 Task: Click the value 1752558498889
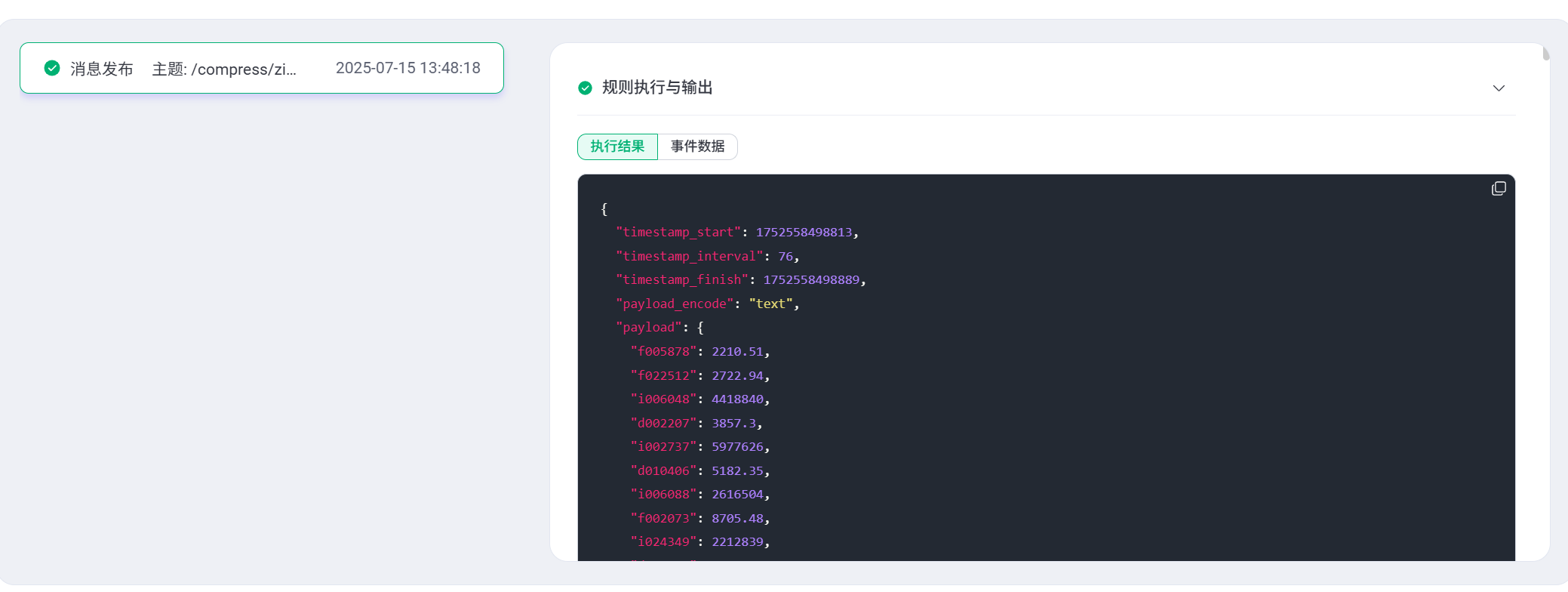[x=811, y=280]
